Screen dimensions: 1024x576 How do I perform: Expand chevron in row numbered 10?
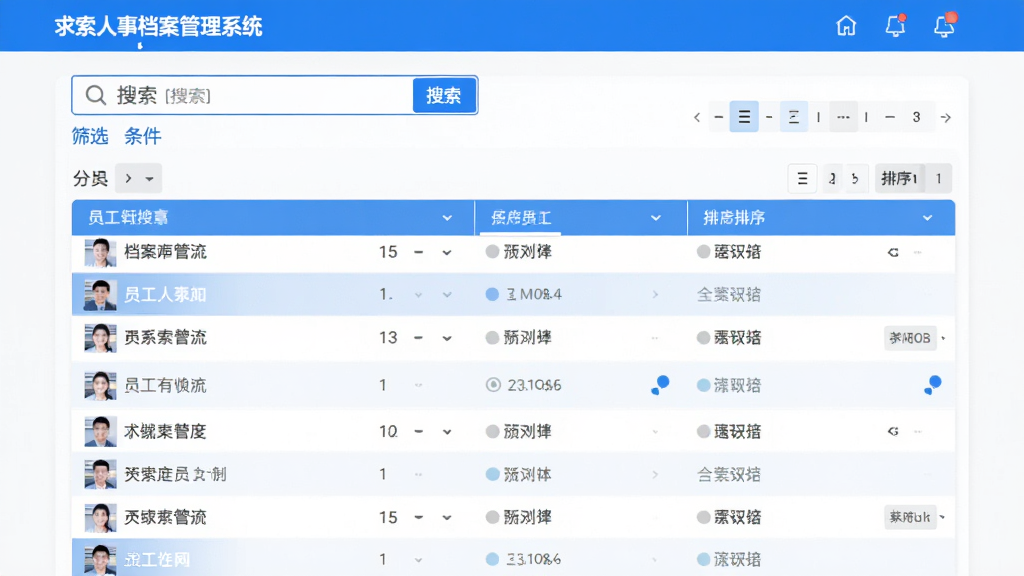447,432
